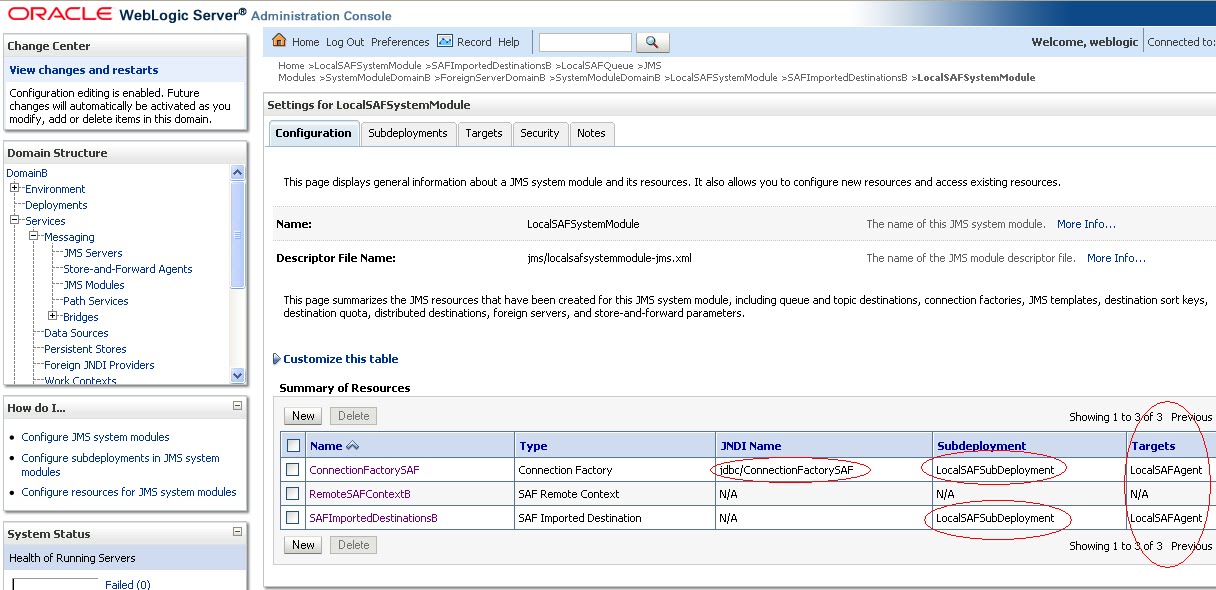The width and height of the screenshot is (1216, 590).
Task: Collapse the How do I panel
Action: click(237, 406)
